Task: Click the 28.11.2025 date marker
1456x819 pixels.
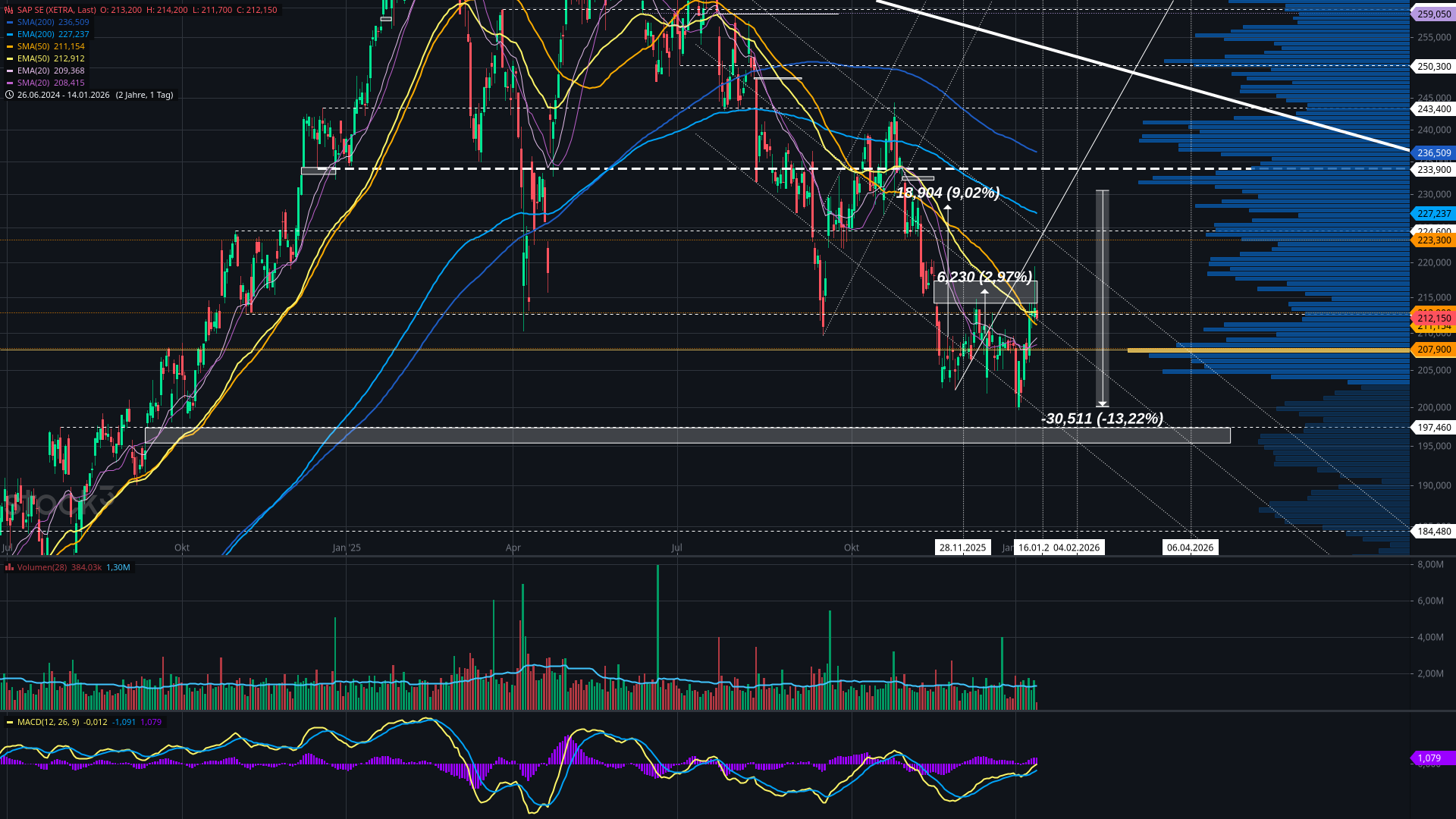Action: pyautogui.click(x=962, y=548)
